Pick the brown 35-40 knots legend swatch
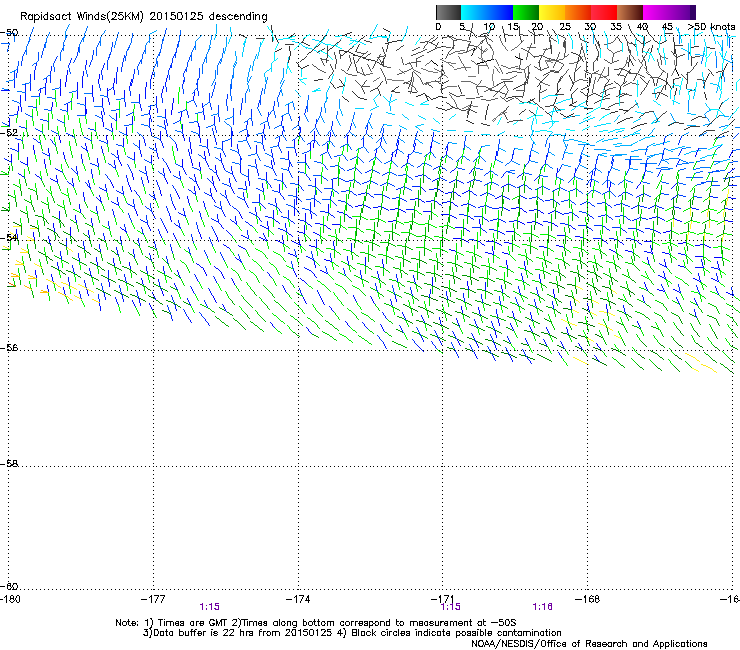 630,12
